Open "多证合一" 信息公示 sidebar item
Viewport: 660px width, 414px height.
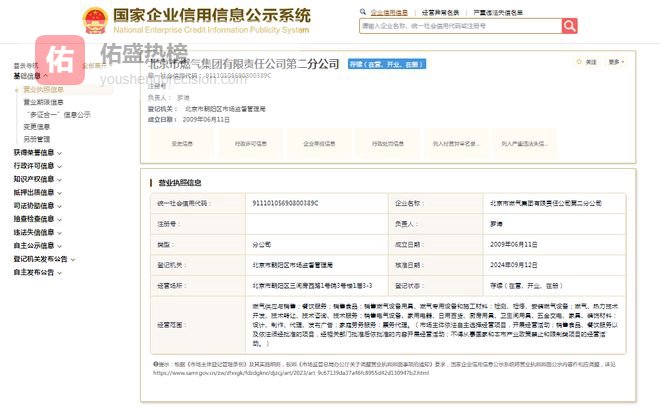click(x=57, y=114)
